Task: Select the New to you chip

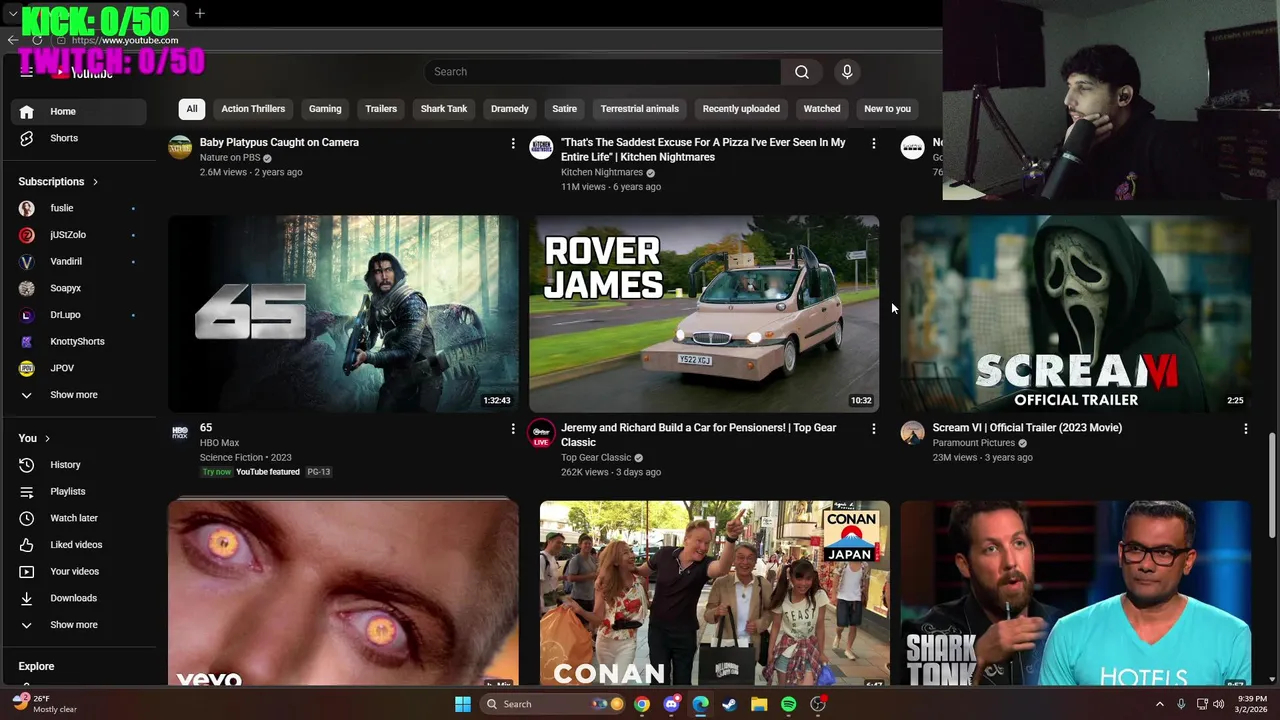Action: tap(888, 109)
